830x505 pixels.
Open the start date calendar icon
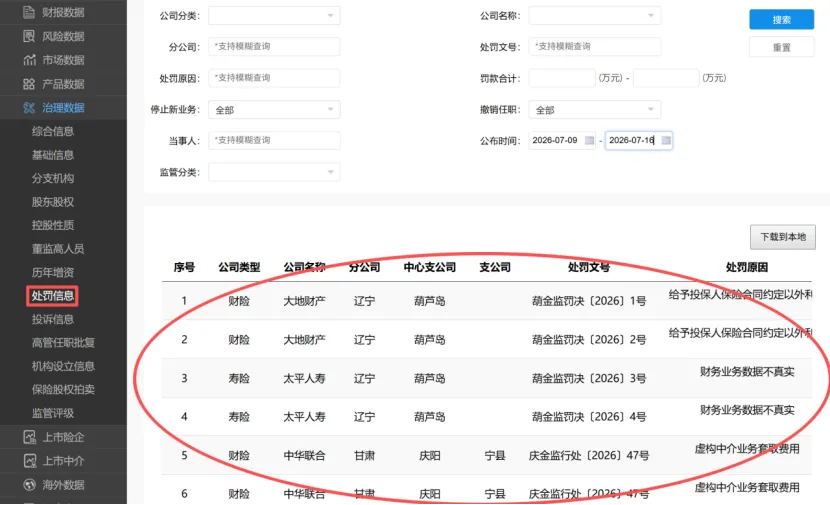click(x=589, y=140)
